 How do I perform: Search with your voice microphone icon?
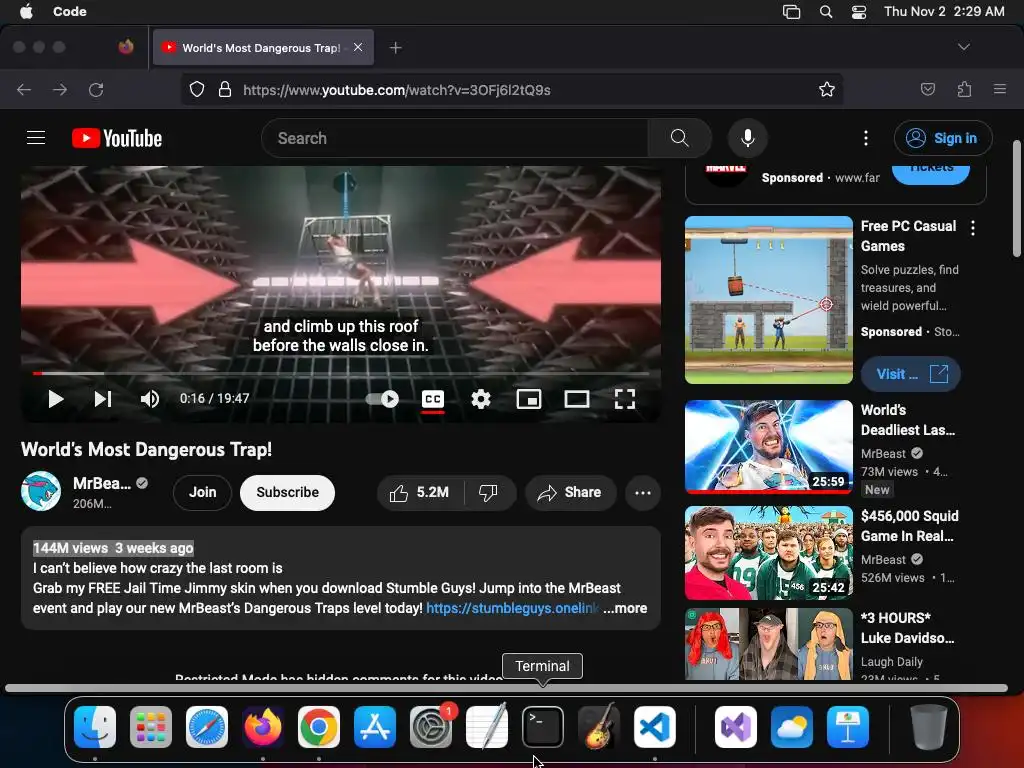[x=748, y=138]
